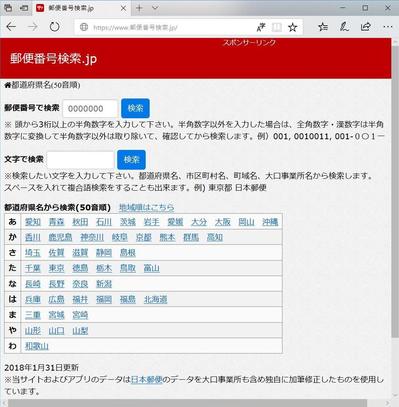Open the 山梨 prefecture link

coord(80,330)
